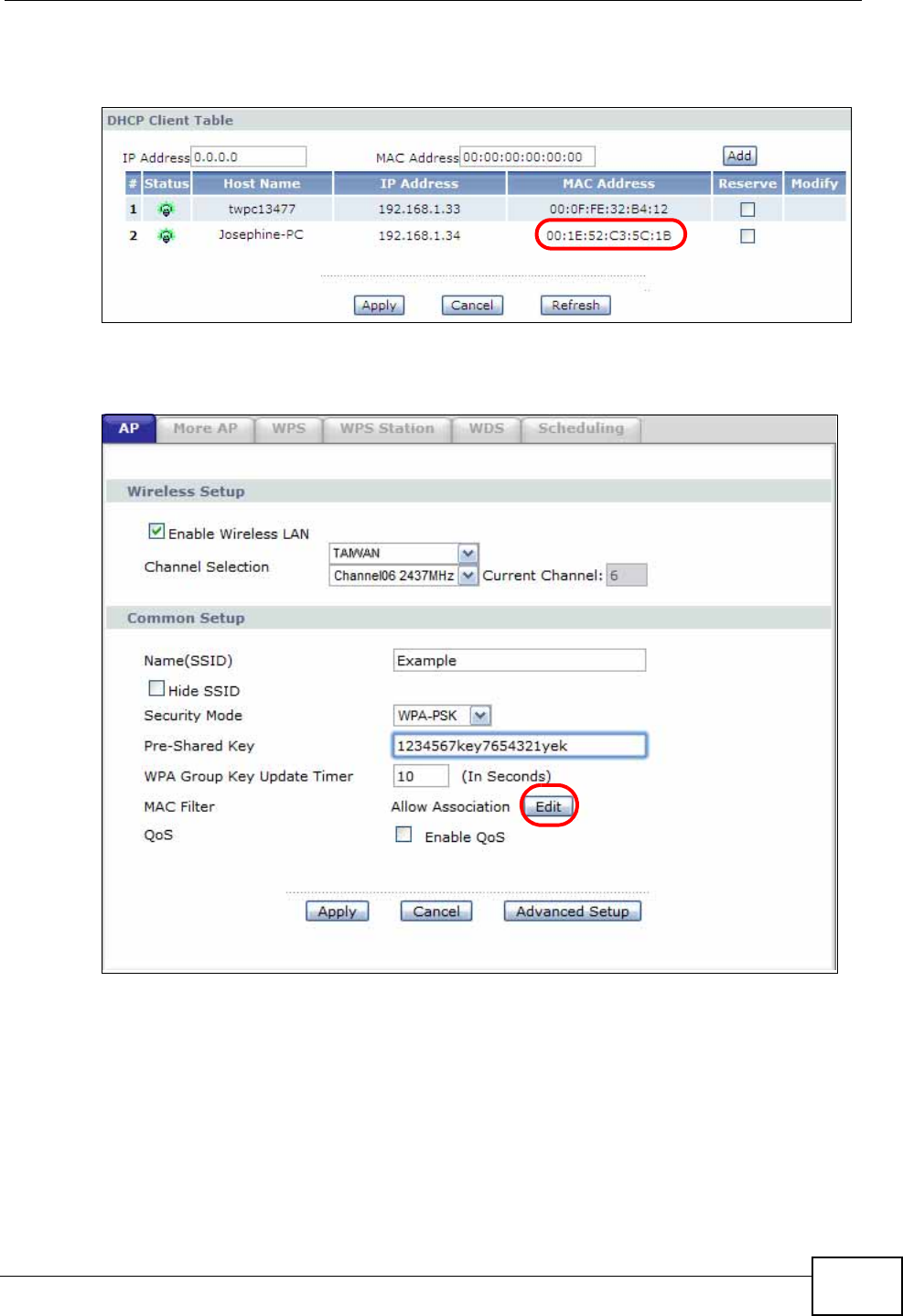Apply the wireless settings
This screenshot has height=1316, width=903.
337,911
